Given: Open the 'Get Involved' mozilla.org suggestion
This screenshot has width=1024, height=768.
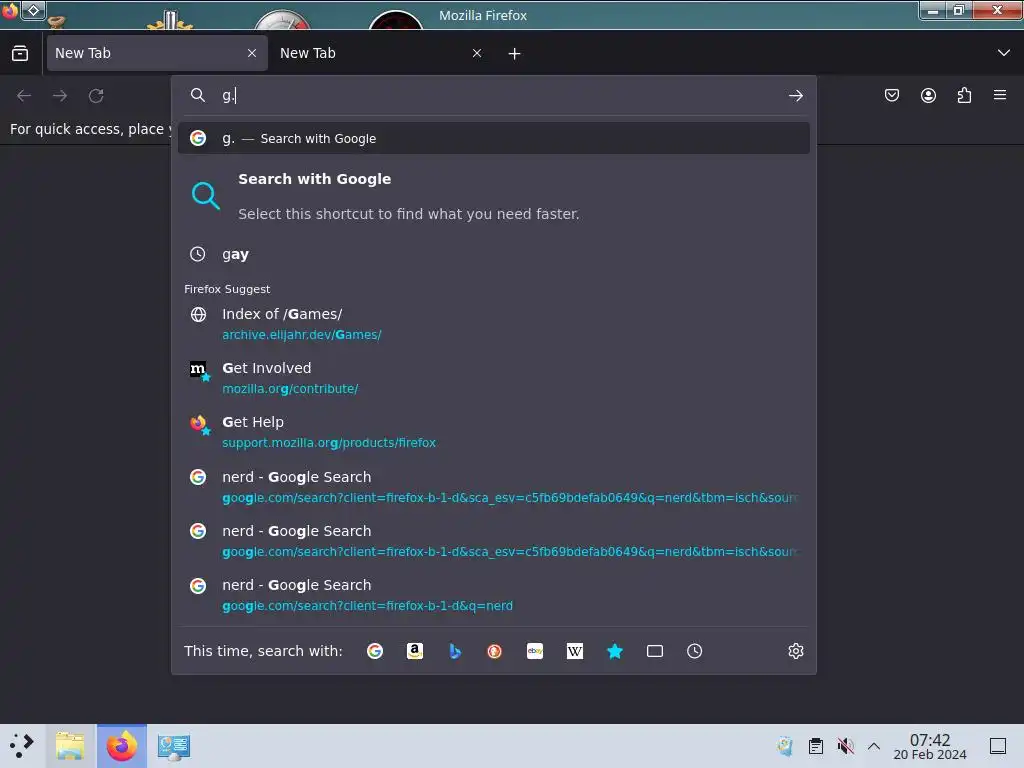Looking at the screenshot, I should (494, 378).
